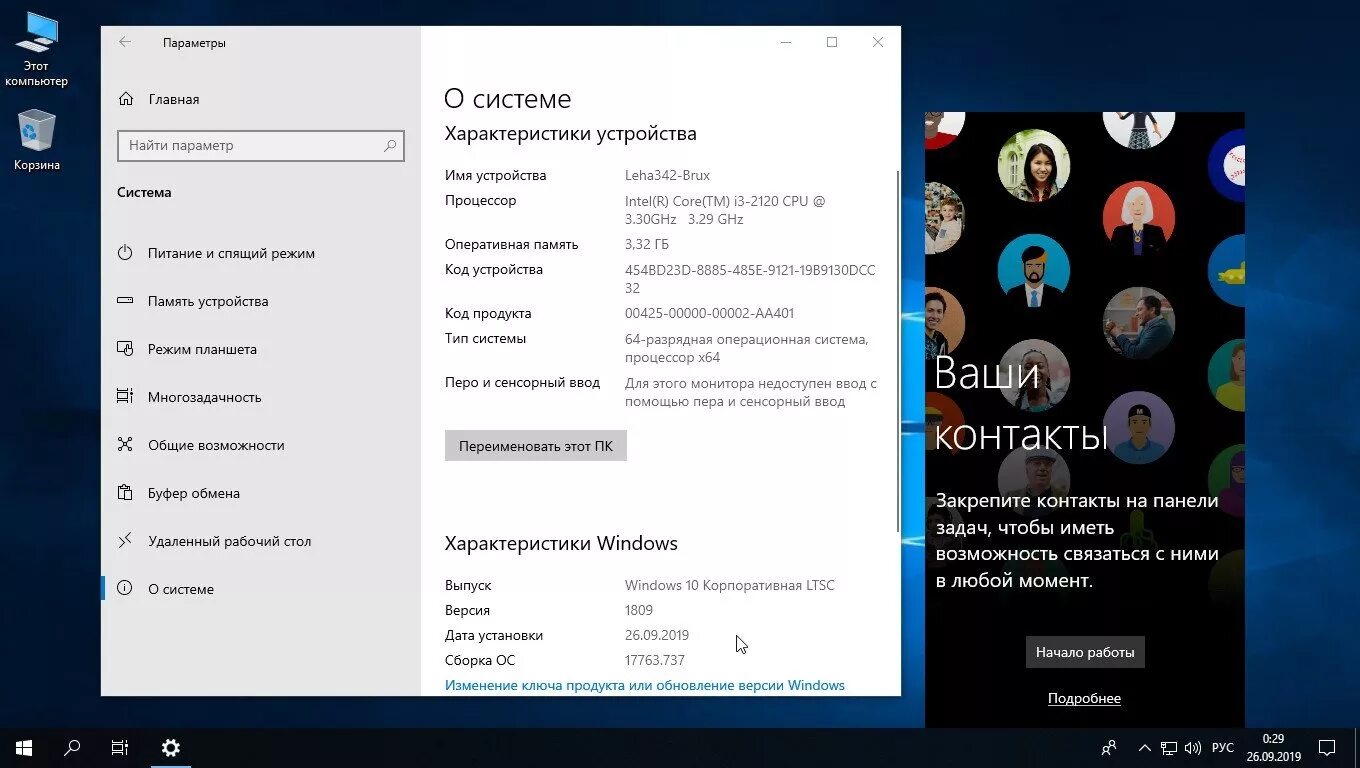Click woman with white hair contact avatar

[x=1138, y=217]
